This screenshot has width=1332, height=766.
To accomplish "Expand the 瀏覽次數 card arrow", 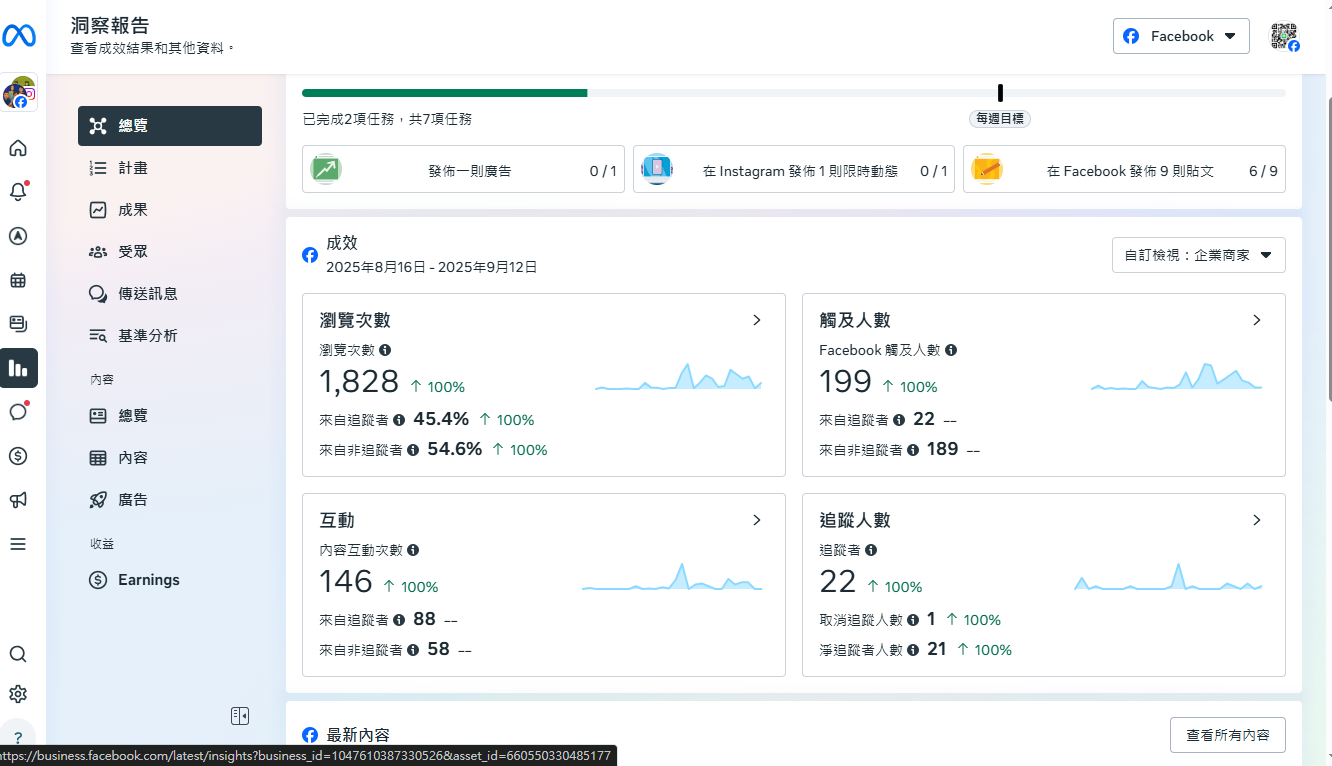I will click(x=757, y=320).
